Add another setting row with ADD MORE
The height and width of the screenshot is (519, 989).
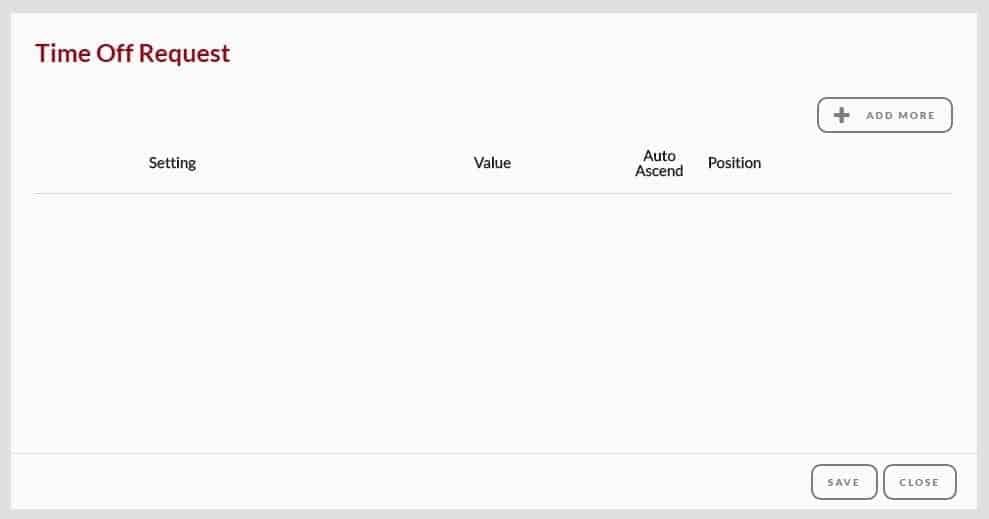coord(885,115)
